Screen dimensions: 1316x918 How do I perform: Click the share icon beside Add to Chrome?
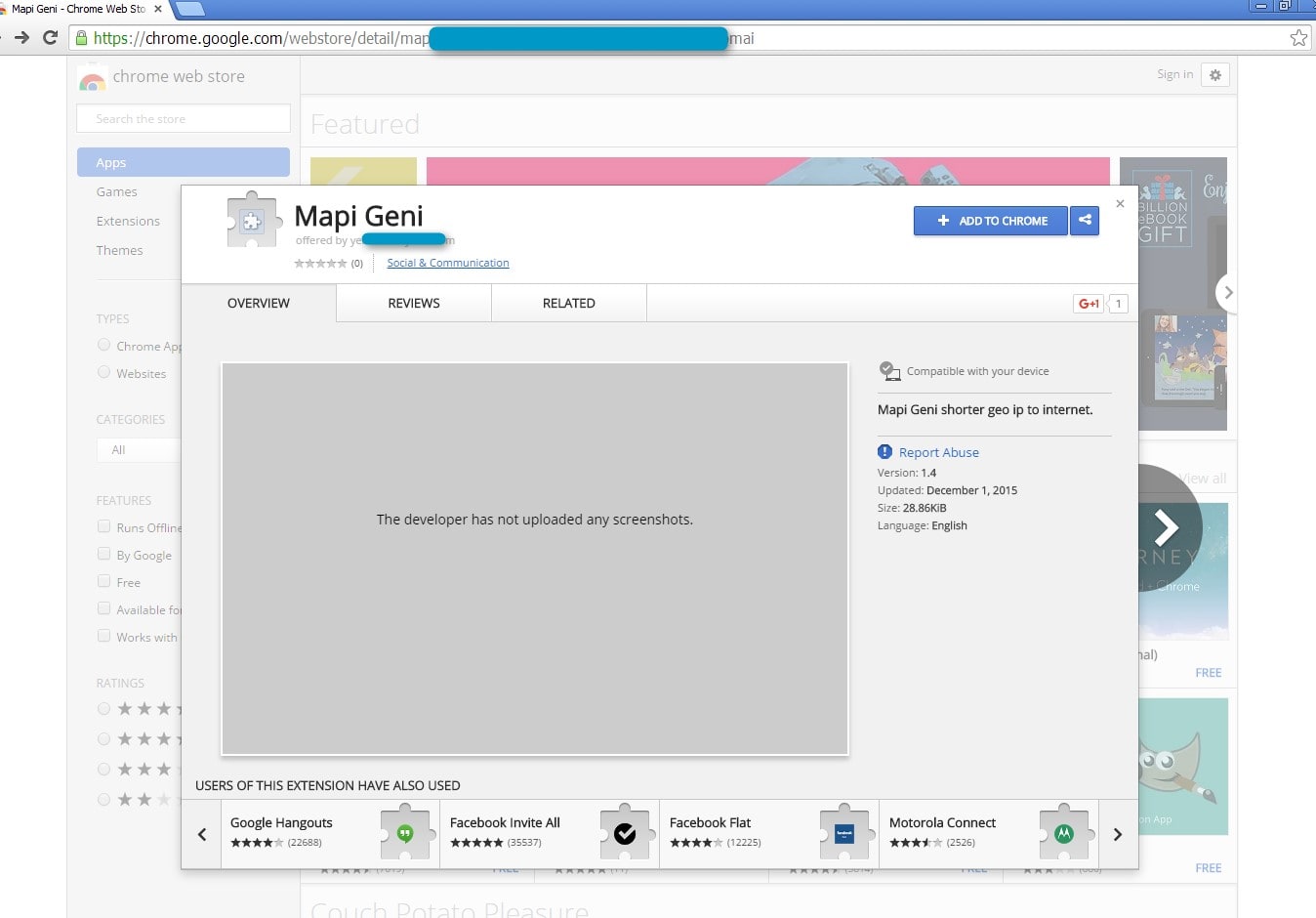click(x=1085, y=221)
